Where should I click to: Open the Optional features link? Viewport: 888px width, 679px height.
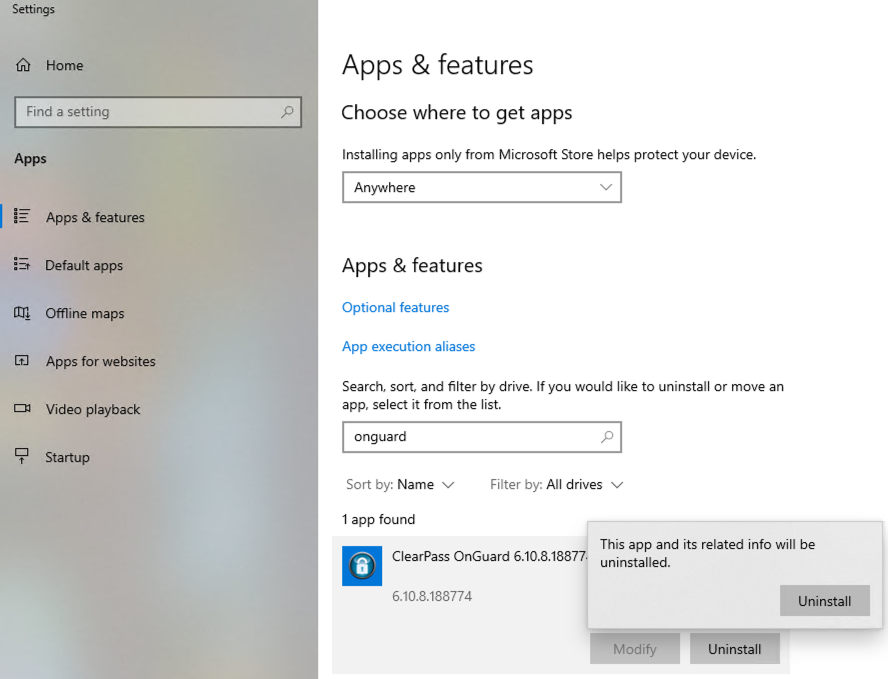tap(395, 307)
